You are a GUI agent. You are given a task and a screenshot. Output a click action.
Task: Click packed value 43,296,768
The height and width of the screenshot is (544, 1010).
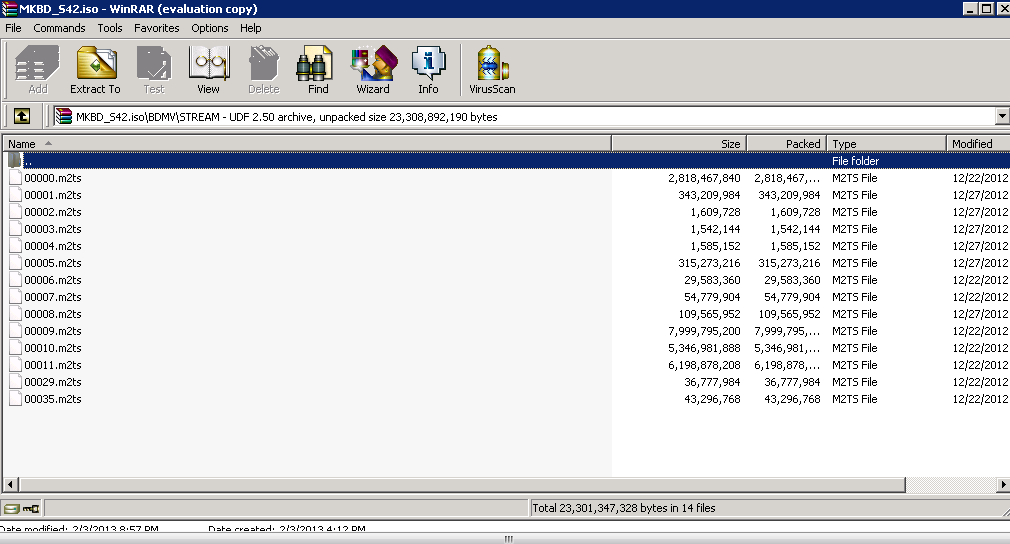tap(792, 399)
